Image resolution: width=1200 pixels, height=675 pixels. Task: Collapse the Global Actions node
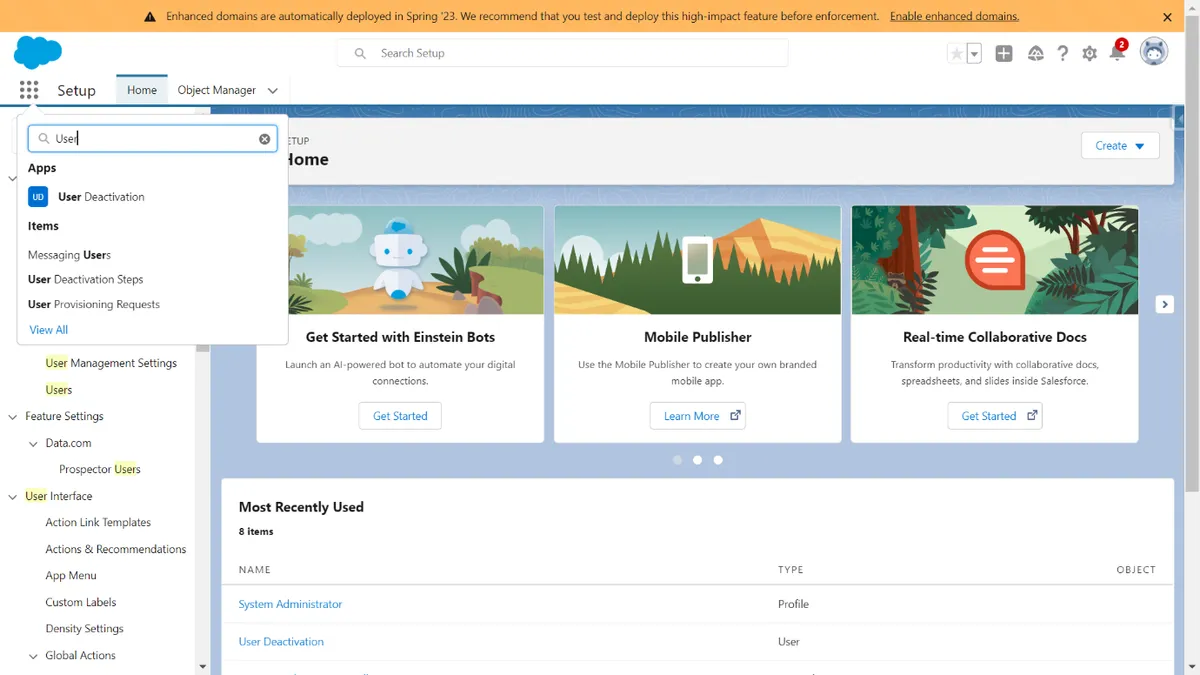tap(33, 656)
